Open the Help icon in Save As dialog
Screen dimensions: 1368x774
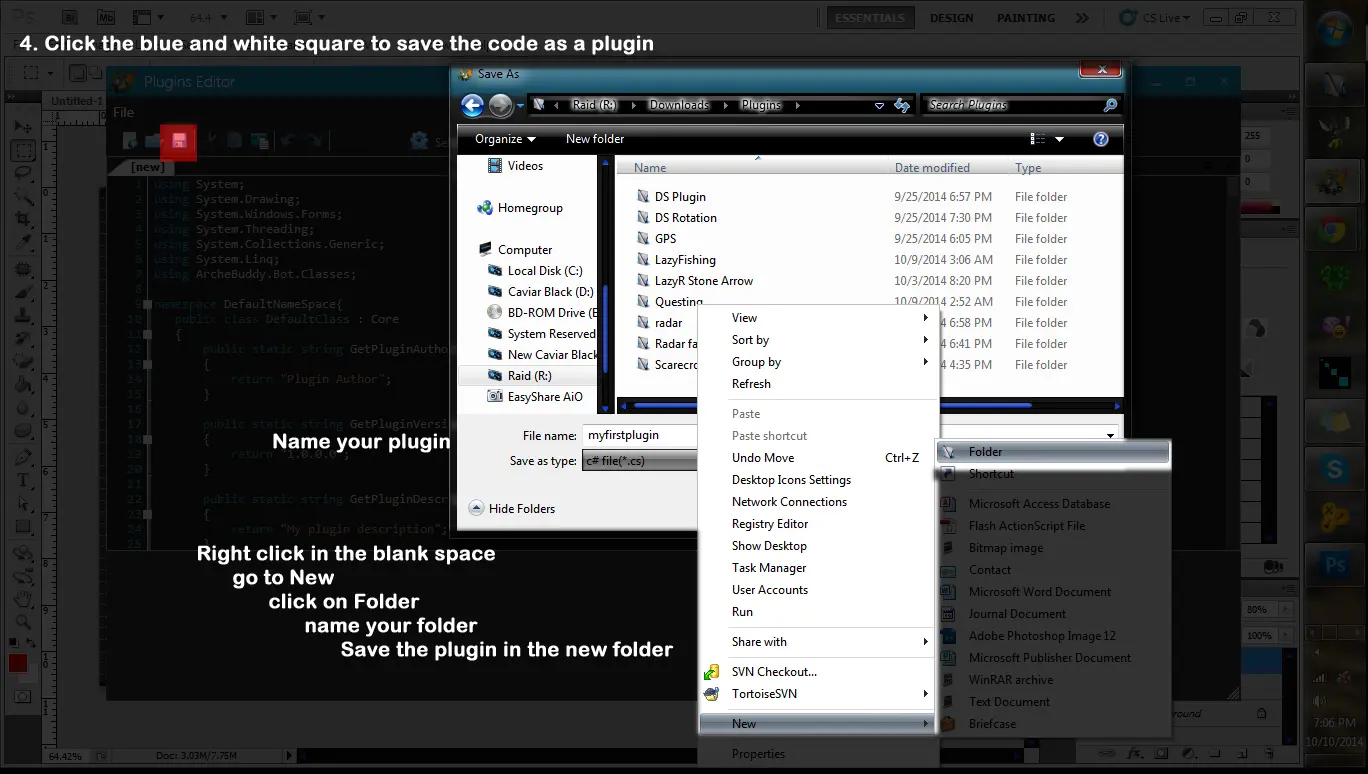[1101, 139]
